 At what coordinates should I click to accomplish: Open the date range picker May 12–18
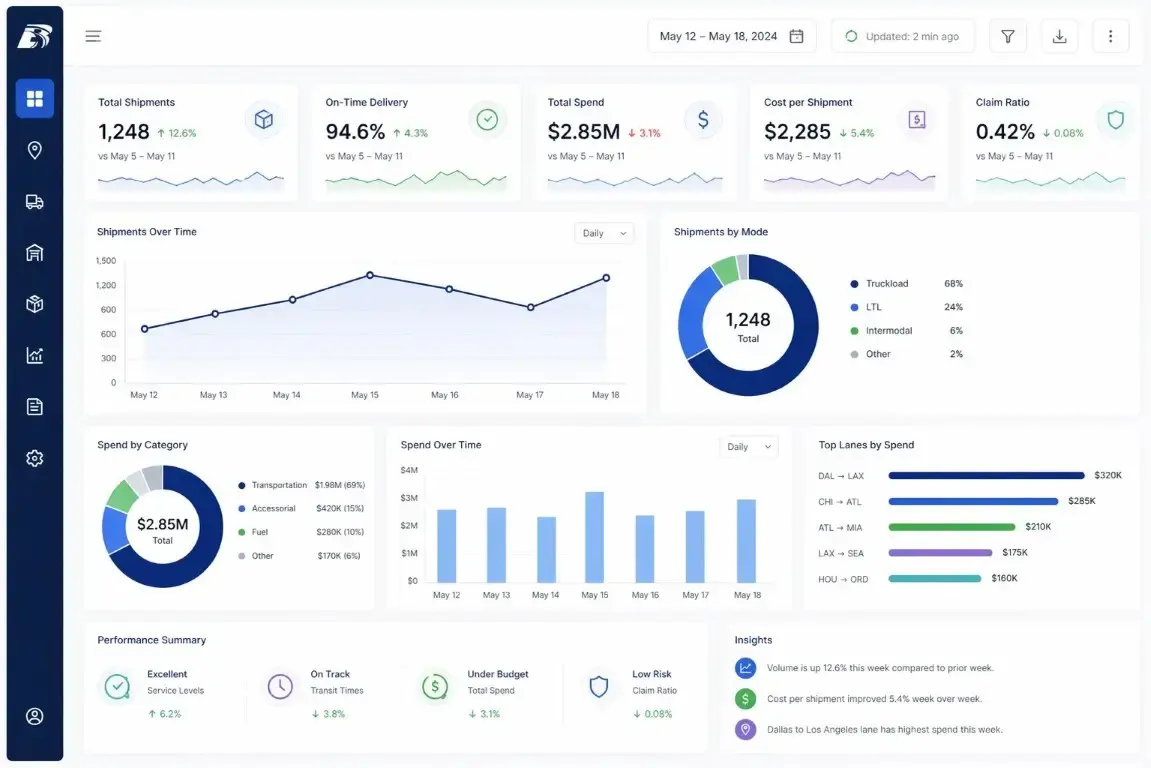(732, 37)
